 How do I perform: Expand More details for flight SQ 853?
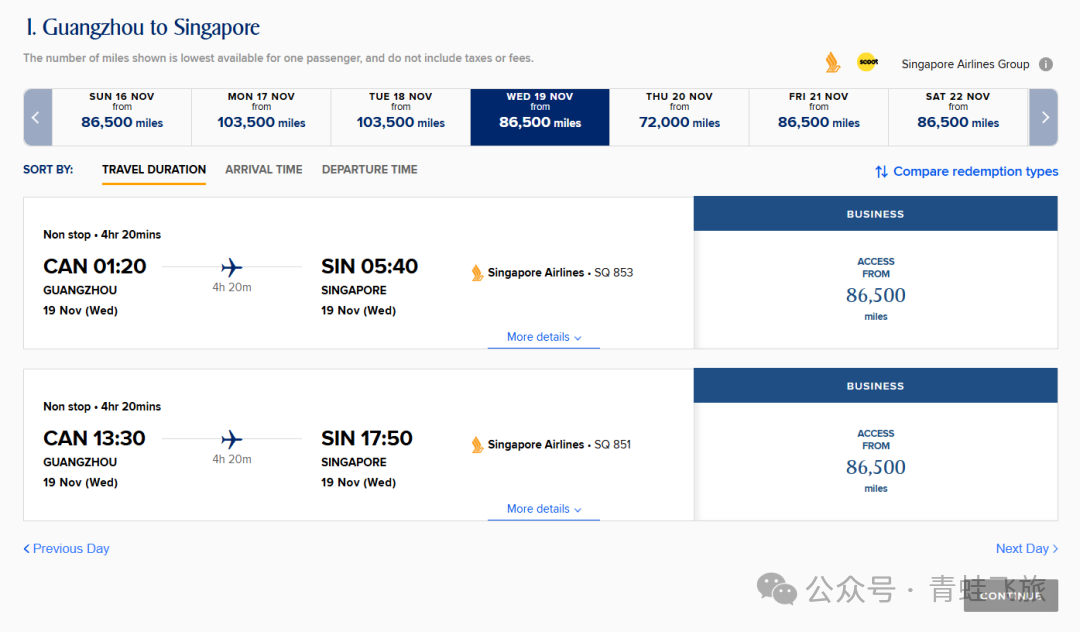pos(543,337)
